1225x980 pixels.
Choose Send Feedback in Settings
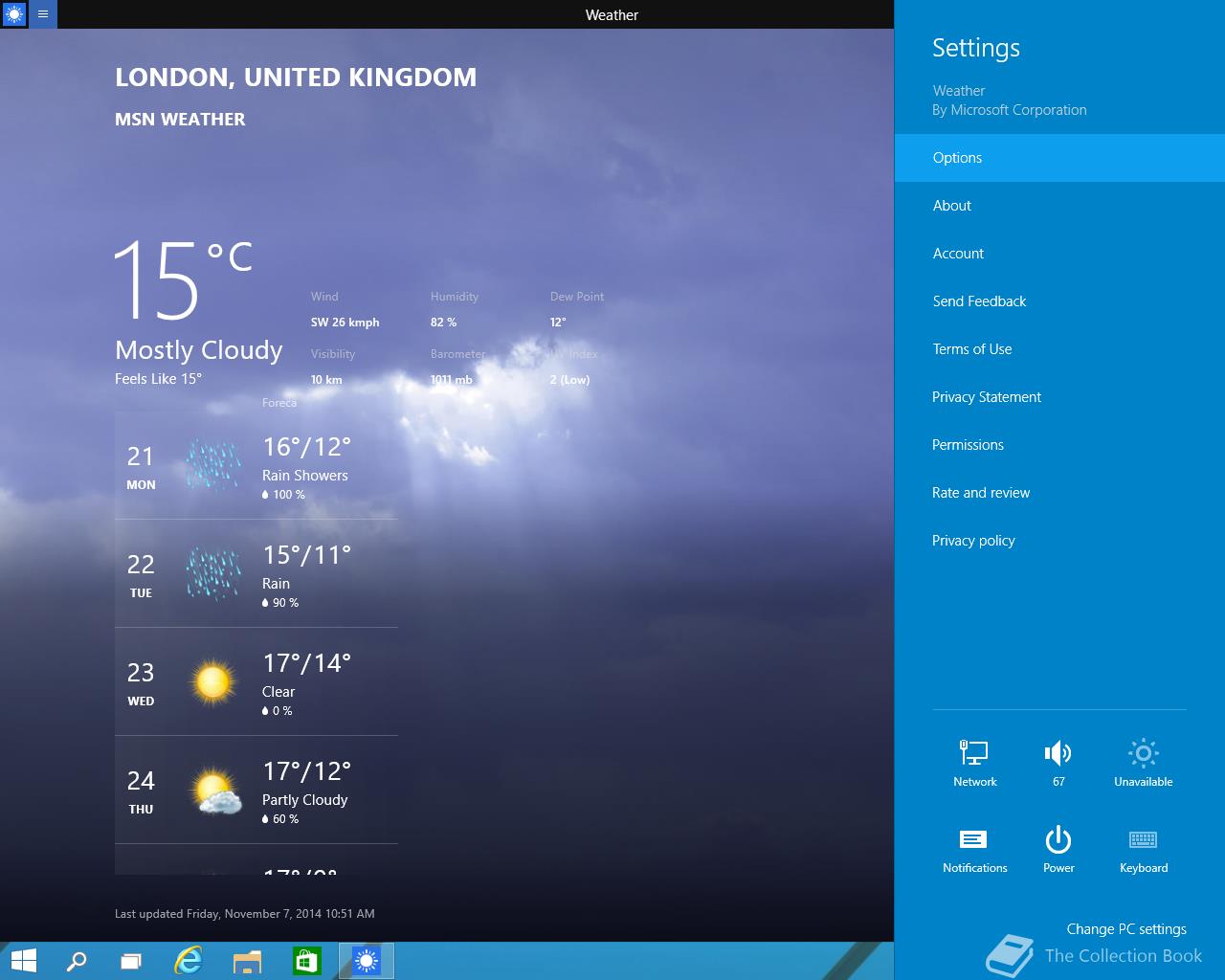1059,301
